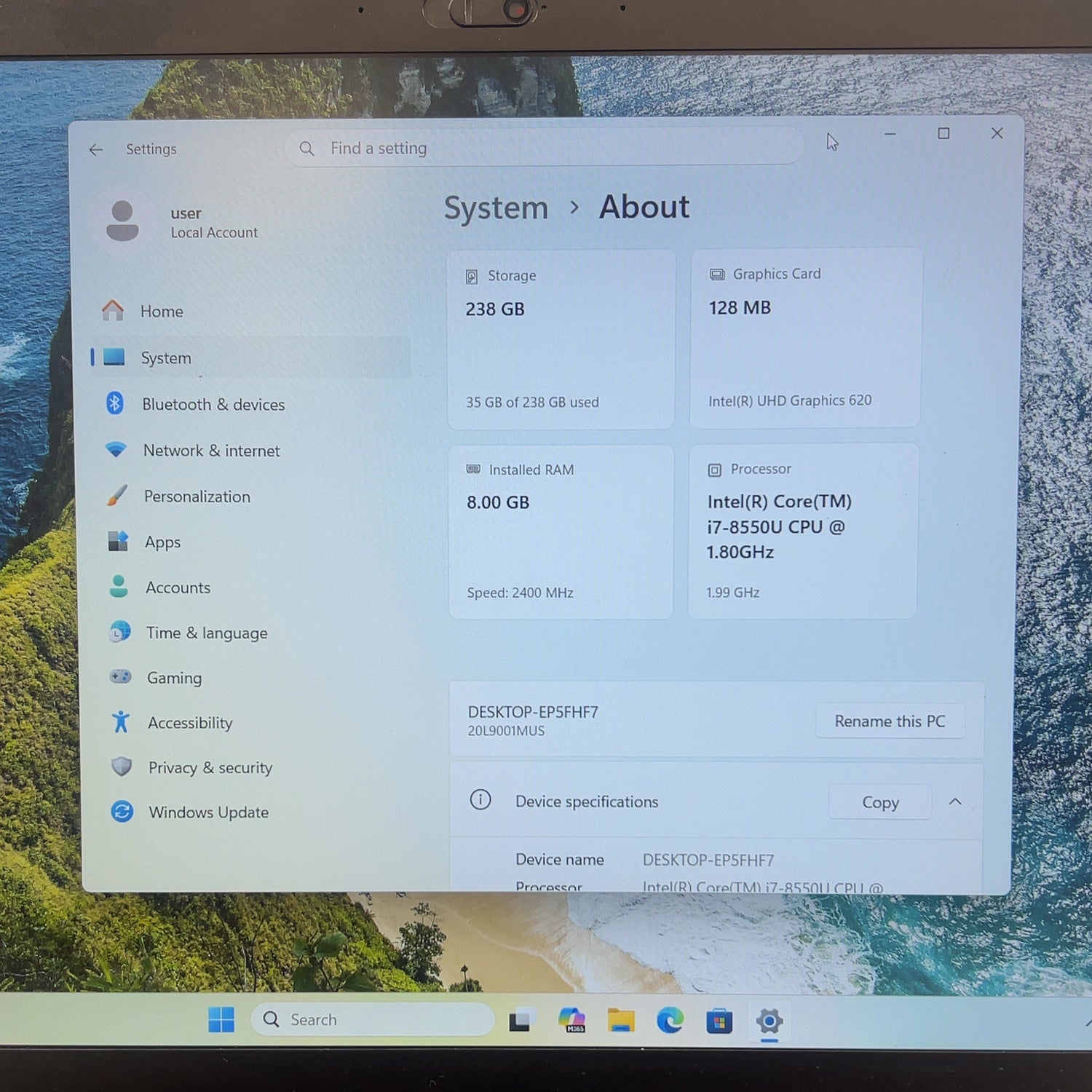This screenshot has height=1092, width=1092.
Task: Click the Network wifi icon
Action: (116, 449)
